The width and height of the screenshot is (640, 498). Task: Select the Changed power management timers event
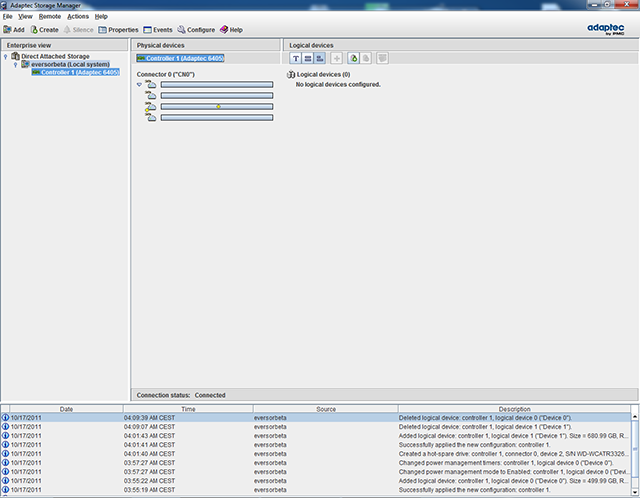pyautogui.click(x=316, y=463)
